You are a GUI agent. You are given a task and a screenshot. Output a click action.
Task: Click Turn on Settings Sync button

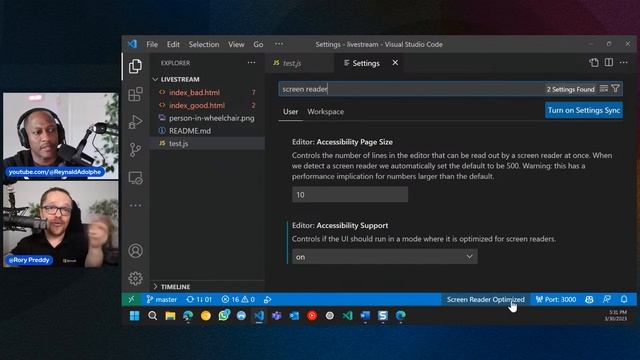pyautogui.click(x=584, y=110)
